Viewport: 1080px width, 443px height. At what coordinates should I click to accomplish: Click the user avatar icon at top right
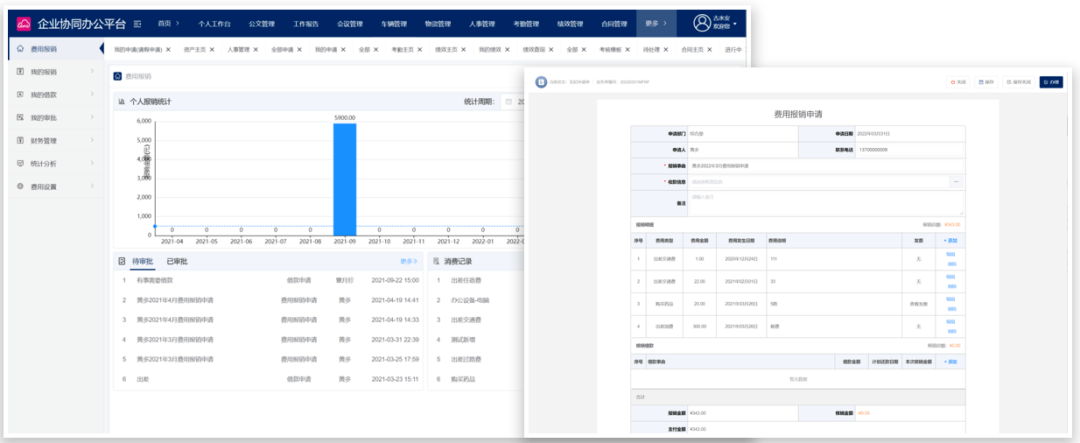tap(701, 22)
